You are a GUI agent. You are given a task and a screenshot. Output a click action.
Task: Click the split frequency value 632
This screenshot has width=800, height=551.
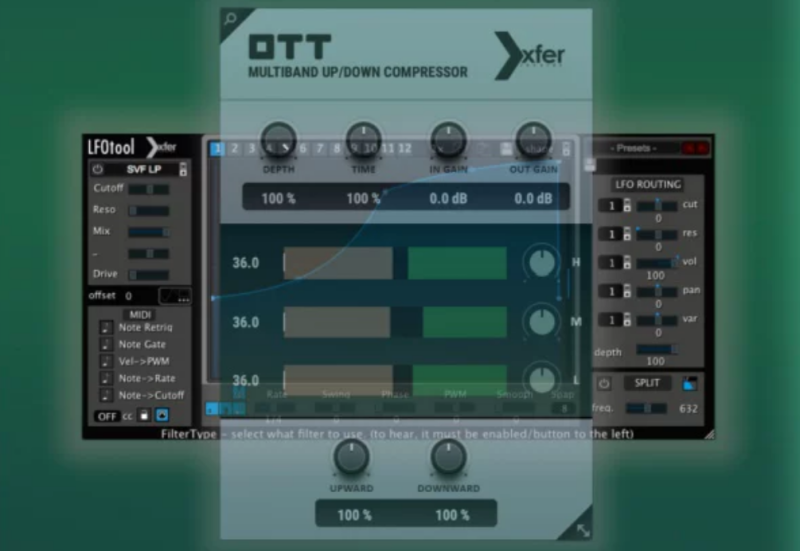click(x=688, y=408)
